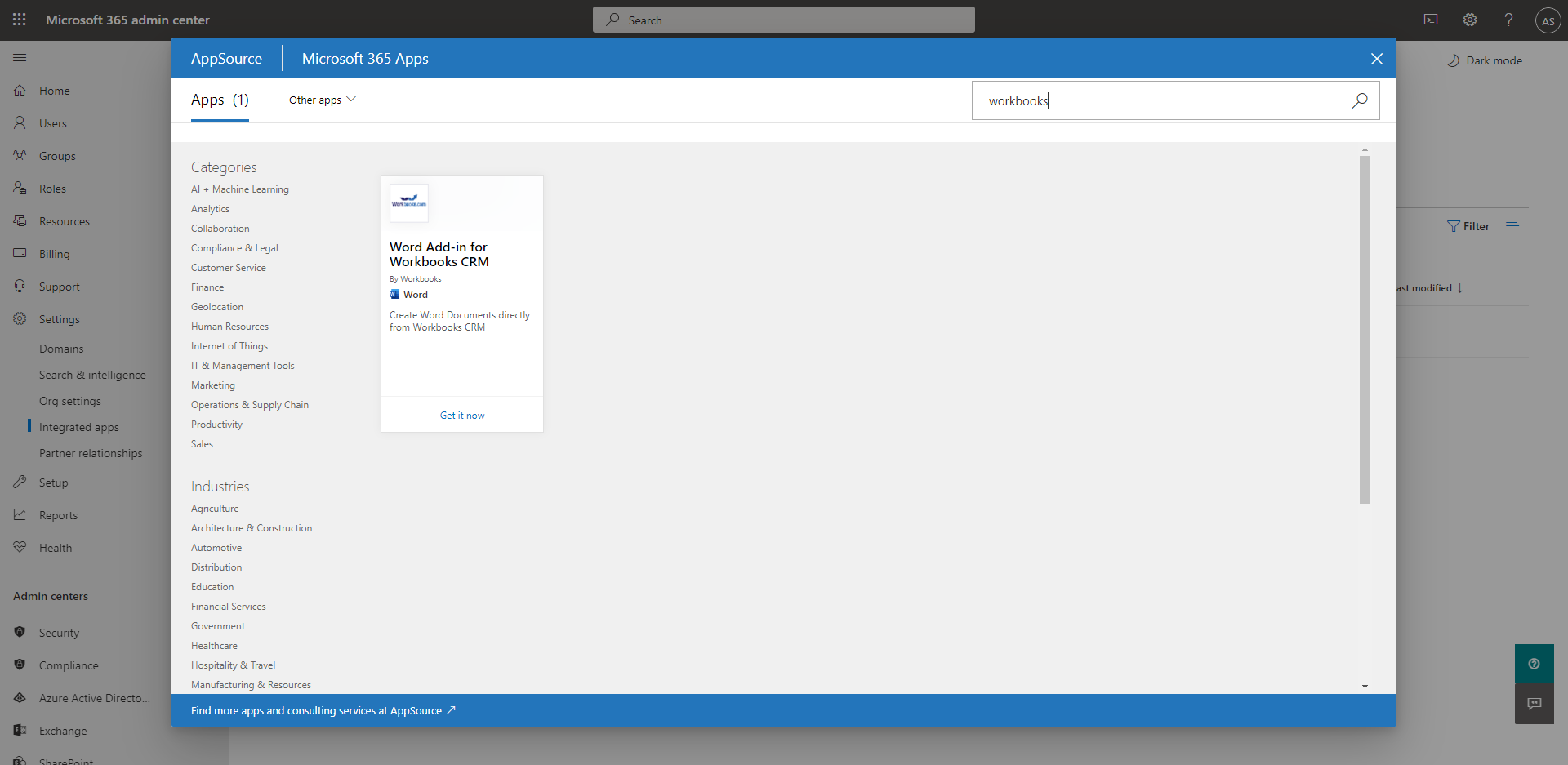Screen dimensions: 1568x765
Task: Expand the Other apps dropdown
Action: click(323, 100)
